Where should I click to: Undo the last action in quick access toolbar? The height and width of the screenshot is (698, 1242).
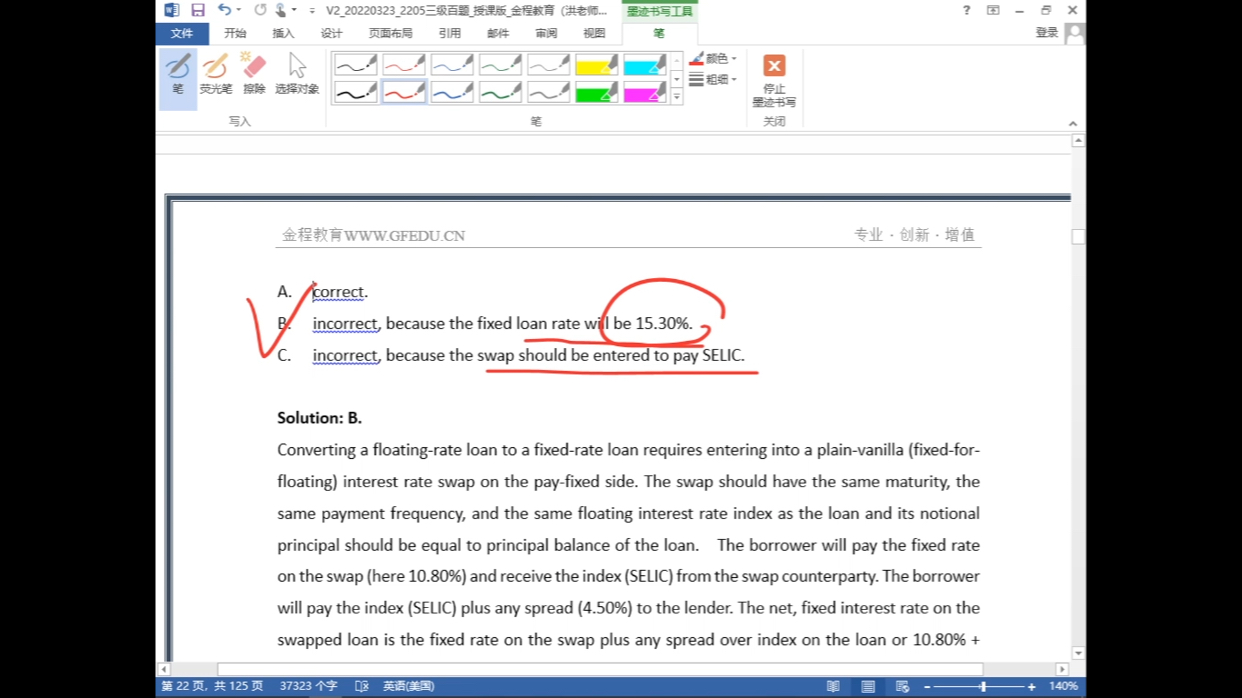[x=225, y=10]
